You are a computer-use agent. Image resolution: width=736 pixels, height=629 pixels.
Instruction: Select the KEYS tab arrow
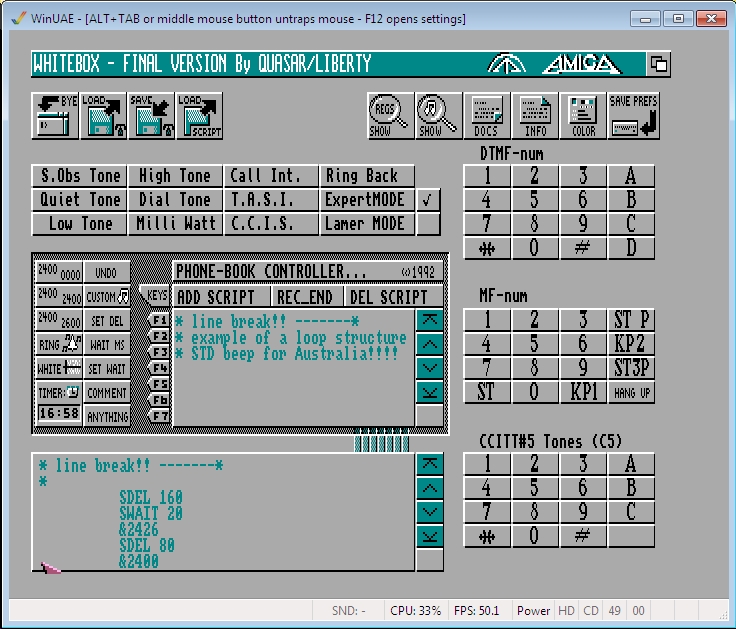point(155,295)
